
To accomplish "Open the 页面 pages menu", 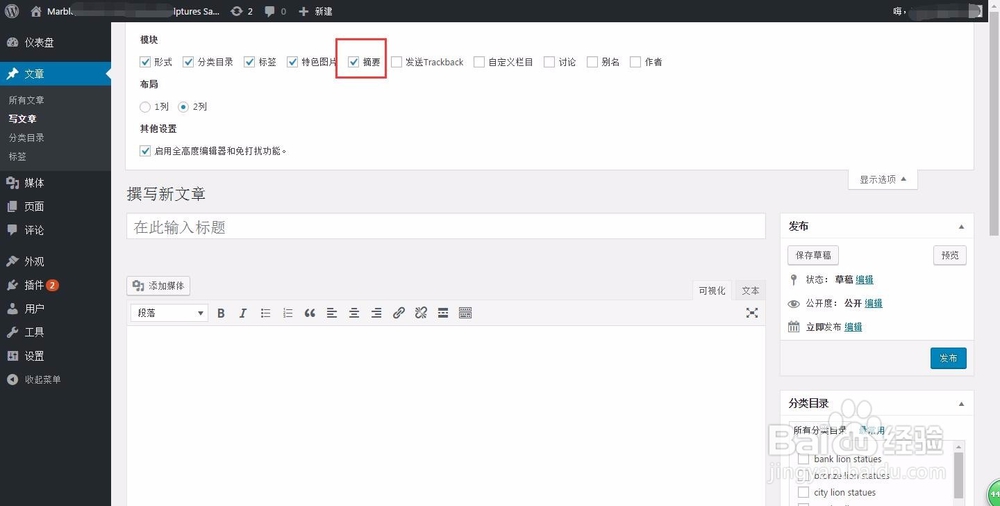I will coord(55,207).
